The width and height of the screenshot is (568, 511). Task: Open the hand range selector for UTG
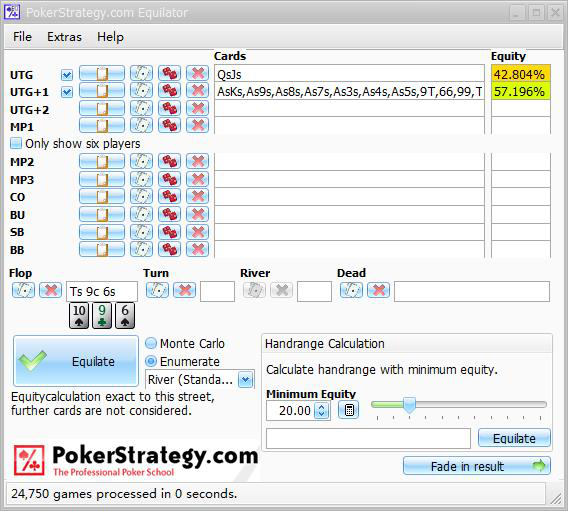tap(102, 74)
